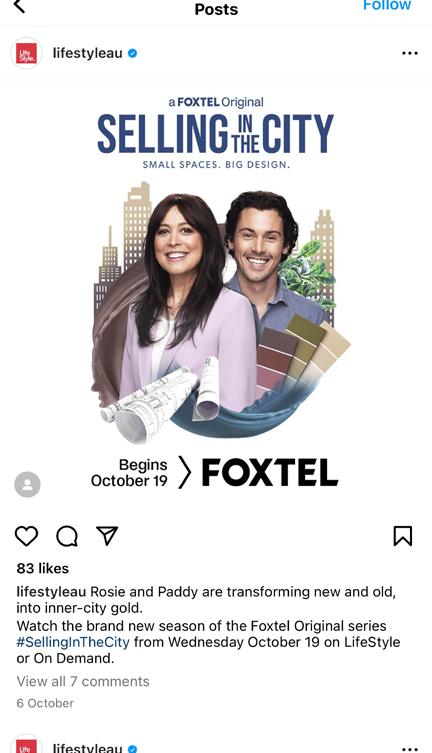Open the lifestyleau profile picture at top
Screen dimensions: 432x753
pyautogui.click(x=26, y=53)
